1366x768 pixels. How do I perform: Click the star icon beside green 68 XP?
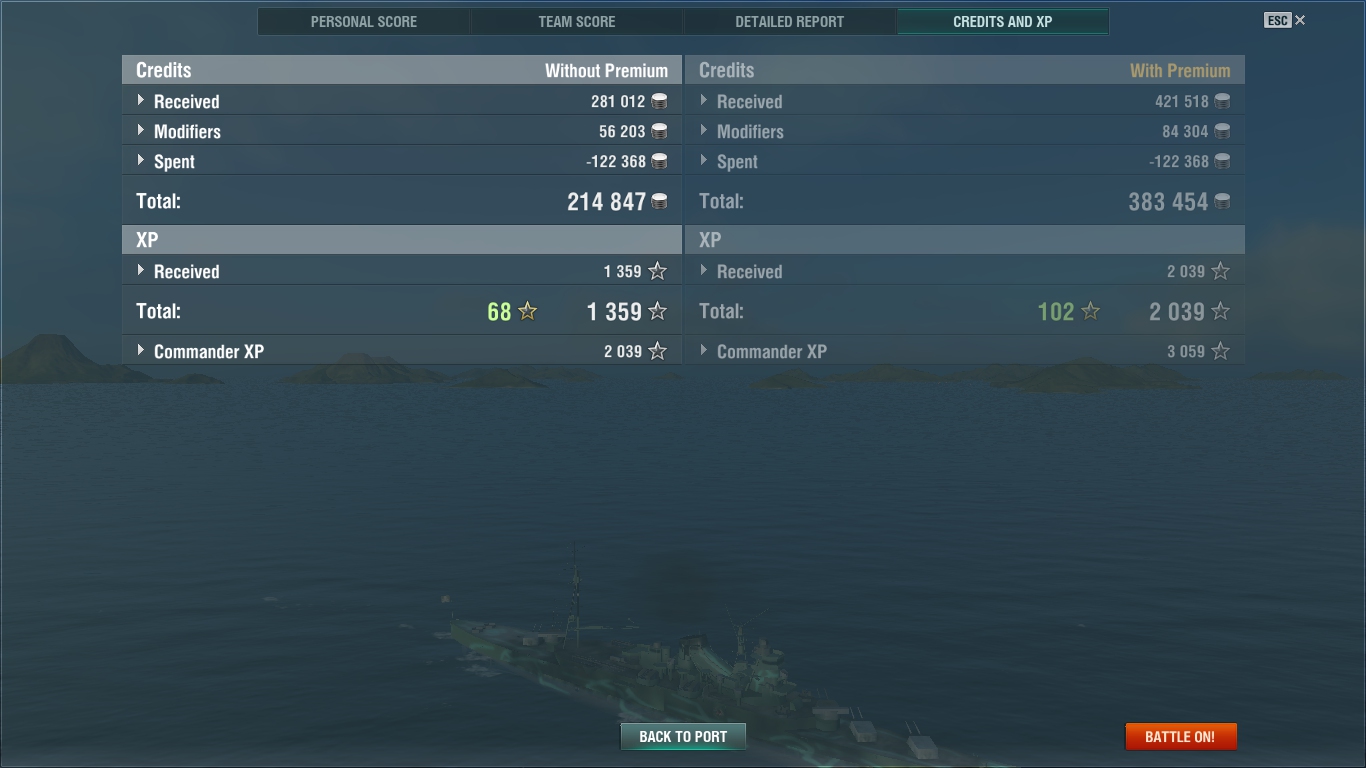click(x=528, y=311)
